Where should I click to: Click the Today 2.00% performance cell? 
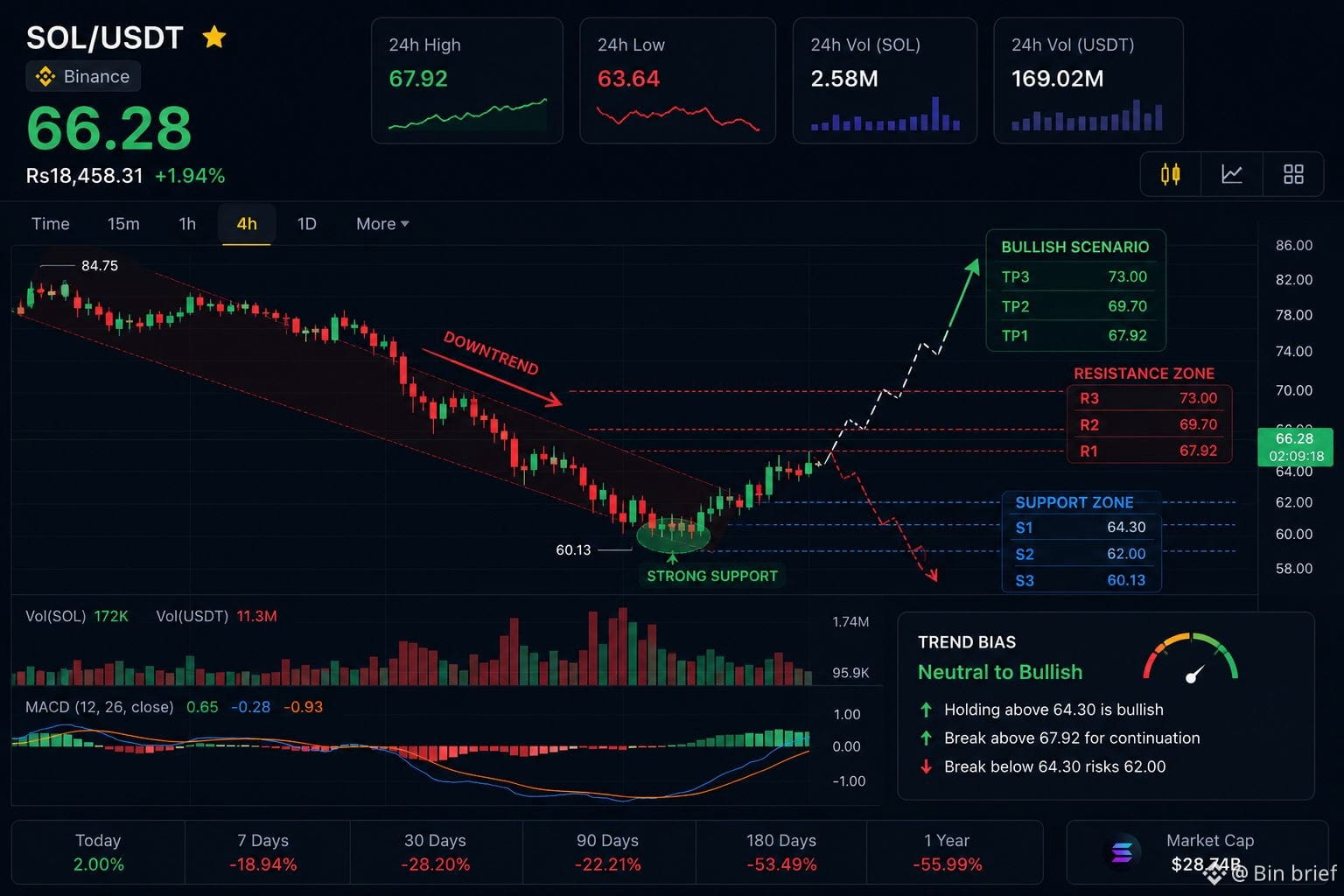point(98,852)
